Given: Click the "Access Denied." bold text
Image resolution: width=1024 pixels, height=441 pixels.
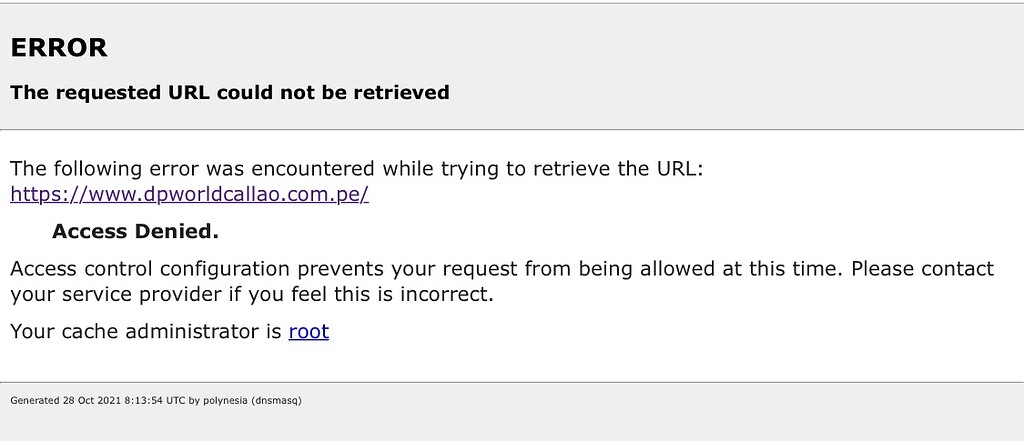Looking at the screenshot, I should [135, 232].
